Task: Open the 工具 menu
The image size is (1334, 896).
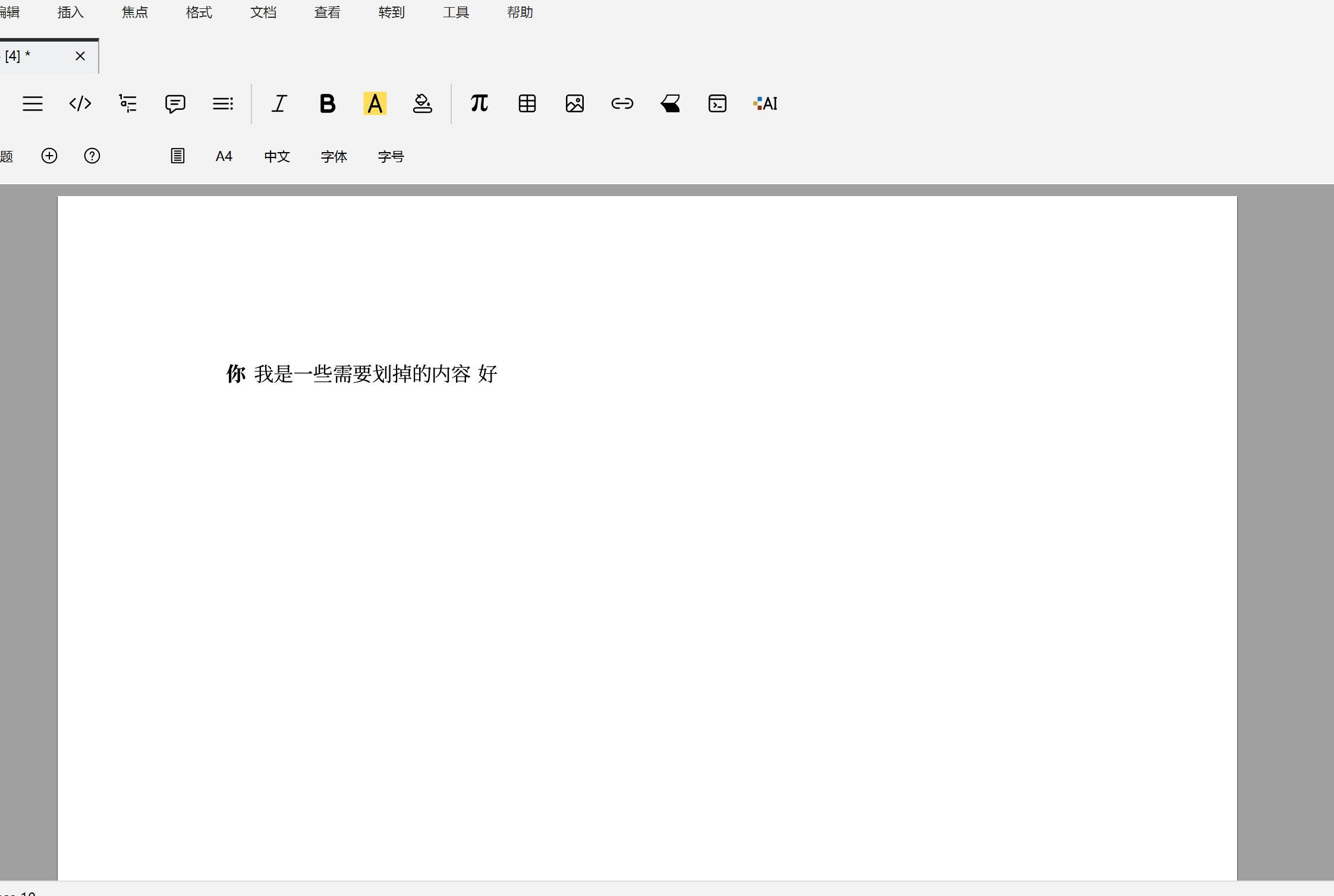Action: tap(455, 12)
